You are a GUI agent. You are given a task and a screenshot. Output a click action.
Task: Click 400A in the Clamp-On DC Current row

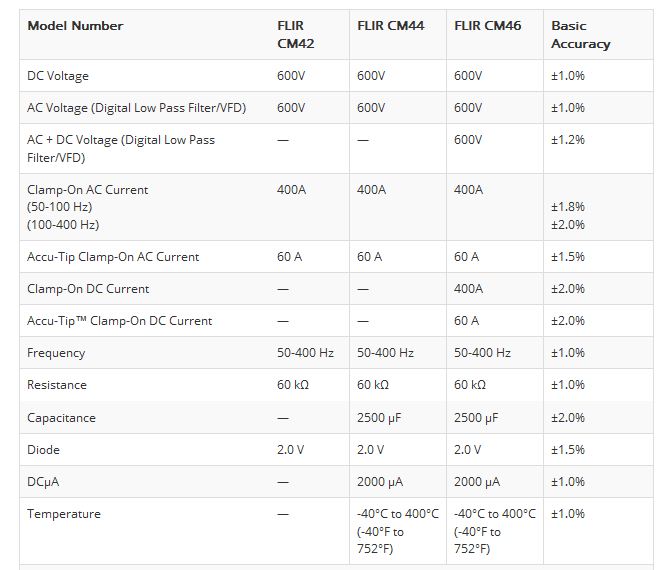pos(468,289)
